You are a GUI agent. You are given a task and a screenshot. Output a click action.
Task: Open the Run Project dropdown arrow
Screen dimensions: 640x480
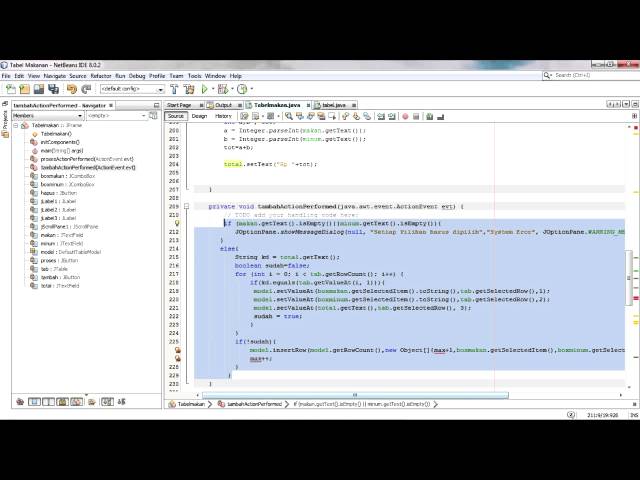tap(213, 89)
